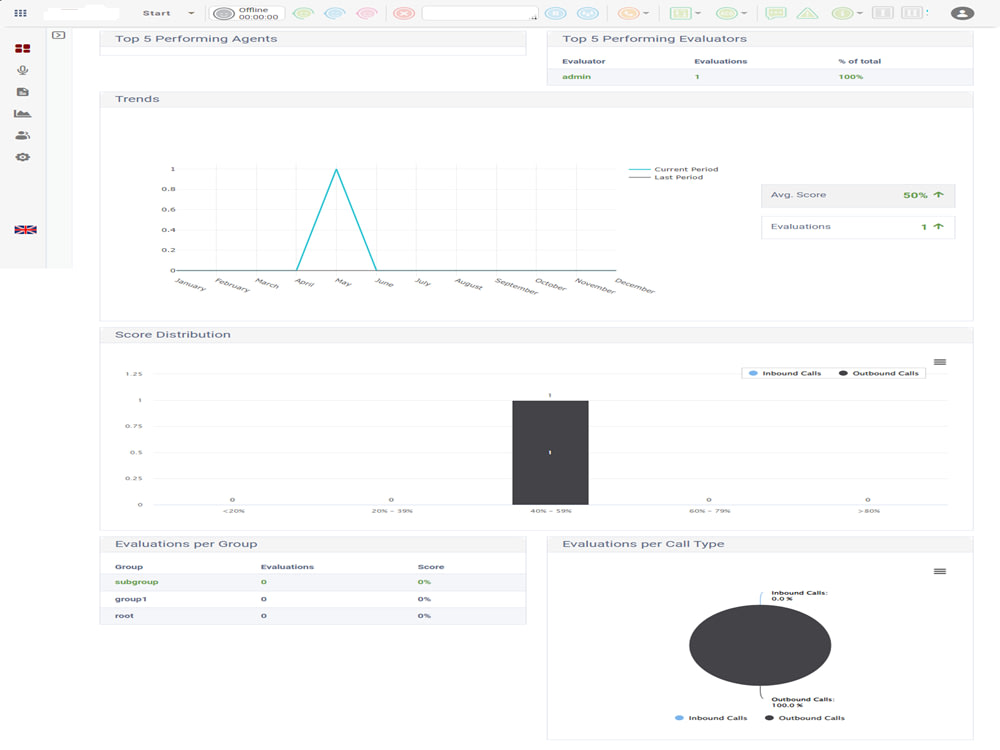Toggle Inbound Calls legend under pie chart
The width and height of the screenshot is (1000, 750).
click(x=711, y=718)
